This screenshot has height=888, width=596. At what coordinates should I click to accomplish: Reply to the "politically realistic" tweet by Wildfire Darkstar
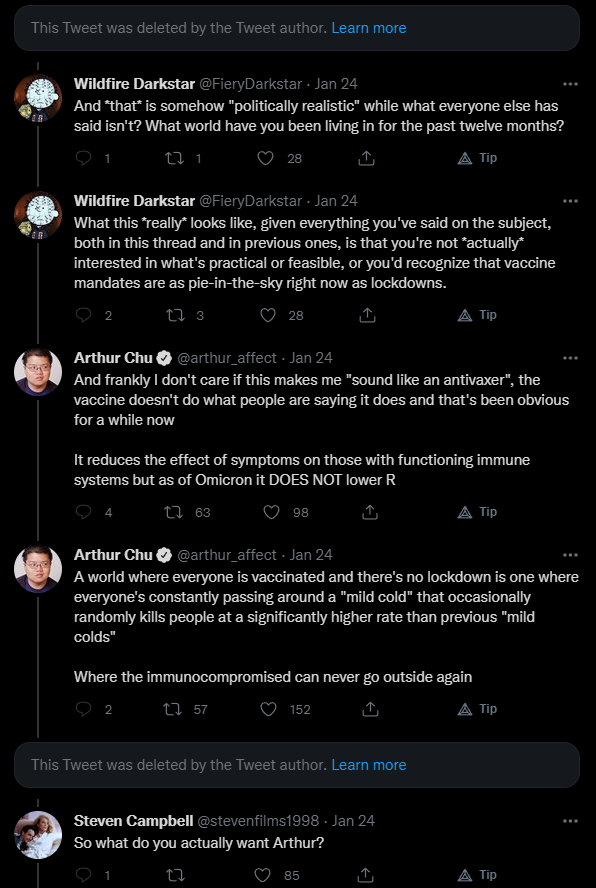click(83, 158)
